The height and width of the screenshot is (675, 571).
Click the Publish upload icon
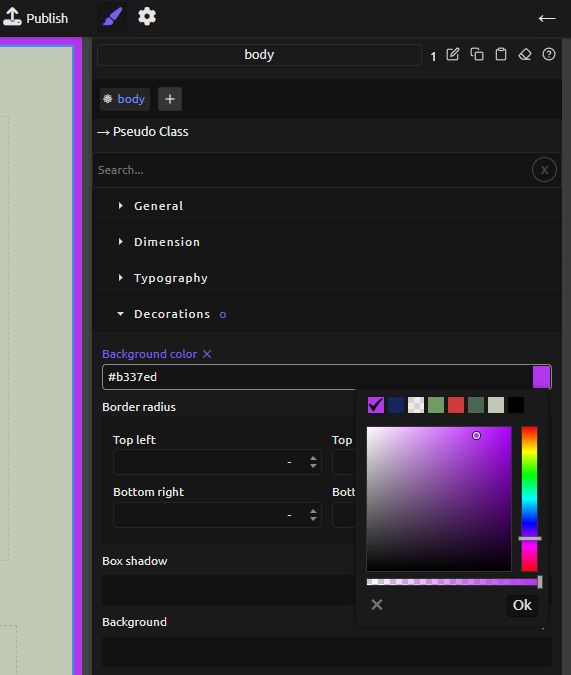click(12, 17)
